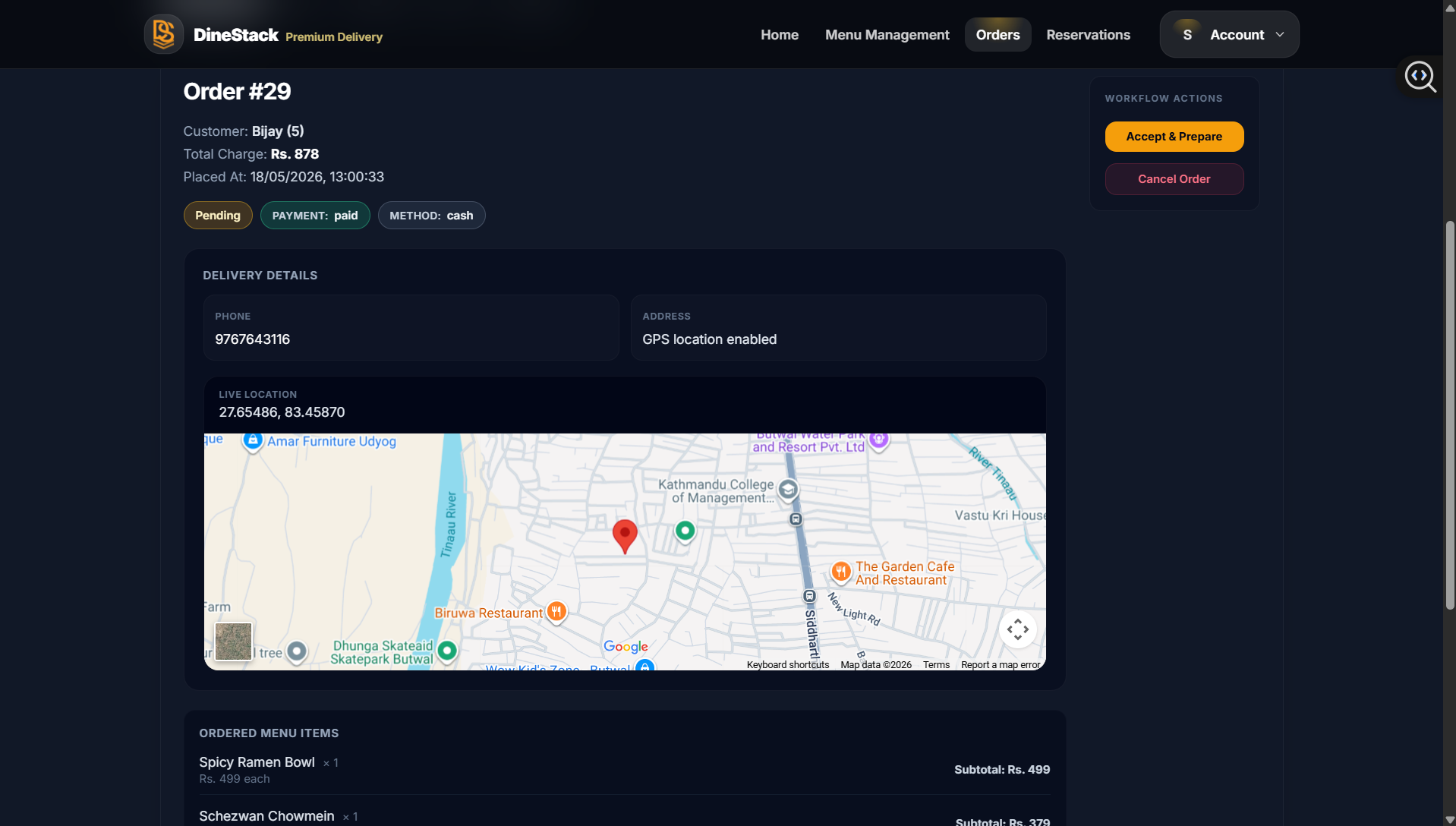This screenshot has height=826, width=1456.
Task: Go to Reservations page
Action: [1088, 35]
